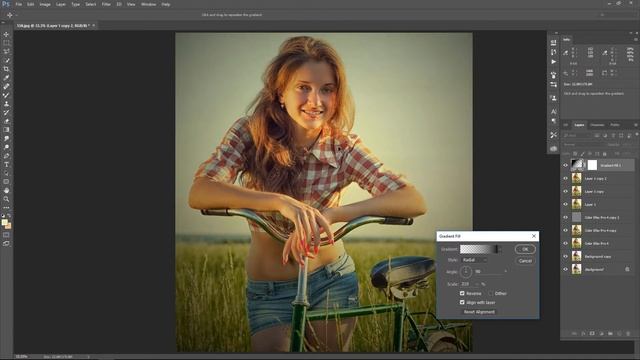Select the Eraser tool

pyautogui.click(x=6, y=121)
